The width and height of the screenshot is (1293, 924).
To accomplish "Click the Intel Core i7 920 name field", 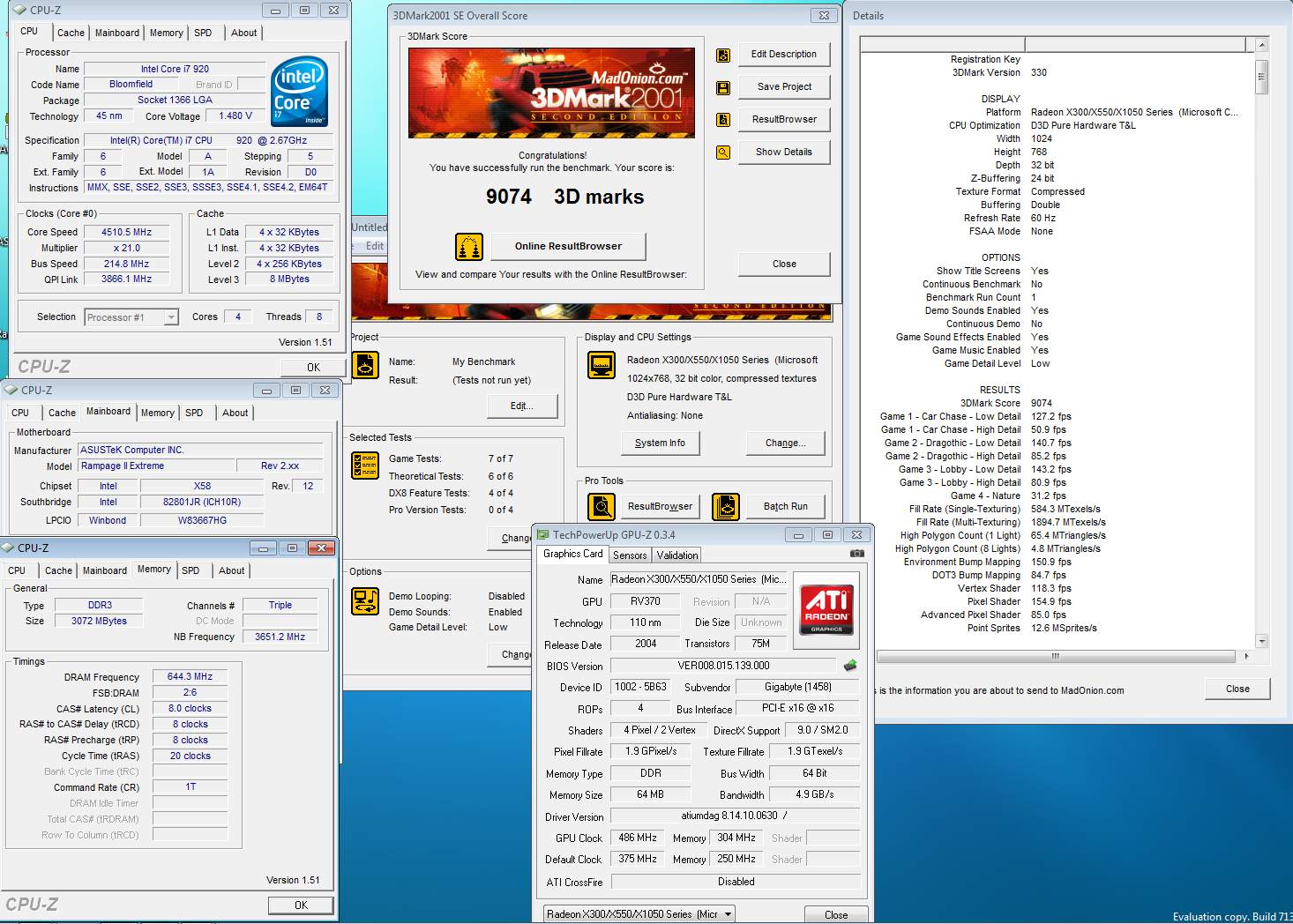I will pyautogui.click(x=175, y=69).
